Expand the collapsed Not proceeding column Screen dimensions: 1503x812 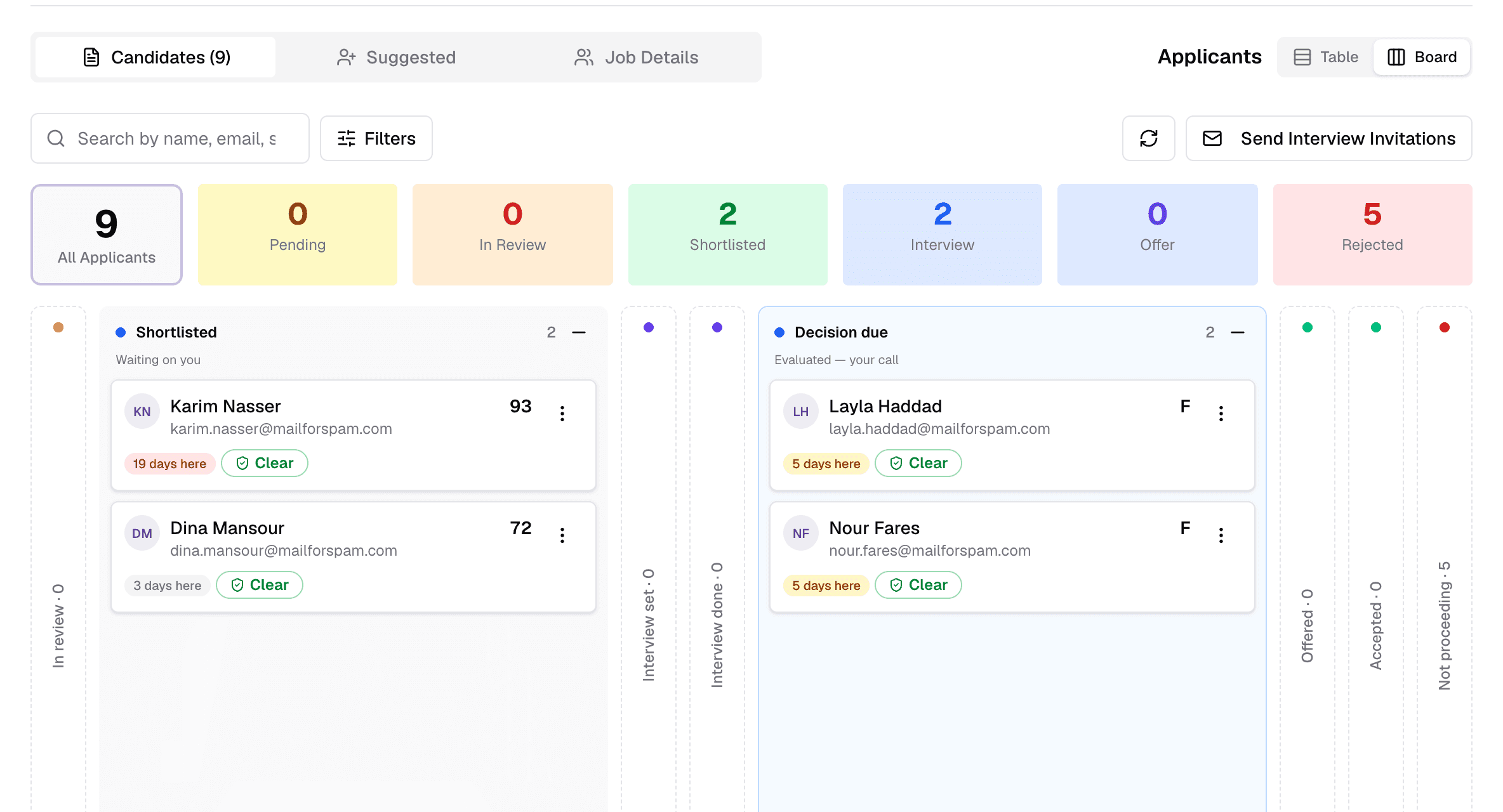tap(1445, 558)
